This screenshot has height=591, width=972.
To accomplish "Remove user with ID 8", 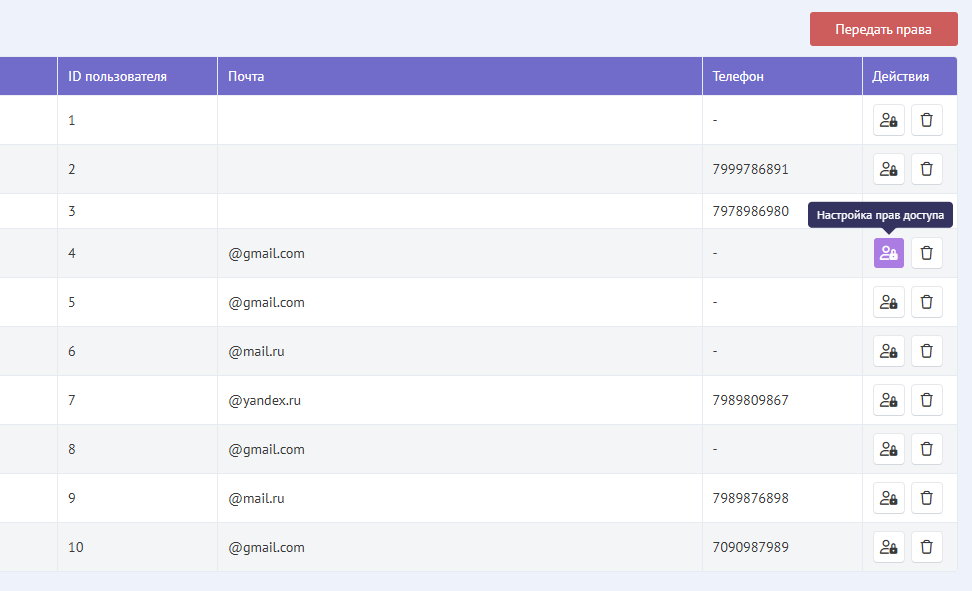I will 926,449.
